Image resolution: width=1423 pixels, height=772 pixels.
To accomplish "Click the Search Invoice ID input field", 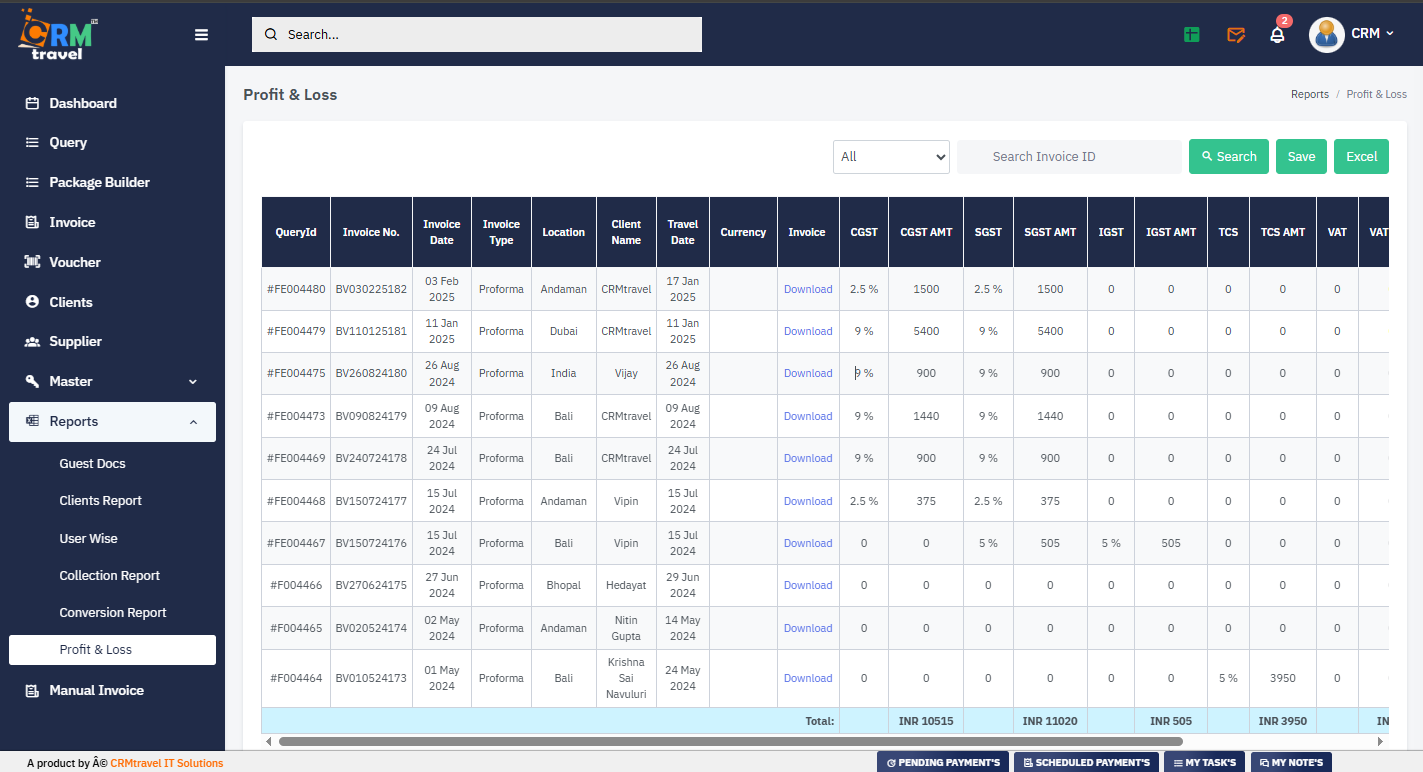I will point(1068,156).
